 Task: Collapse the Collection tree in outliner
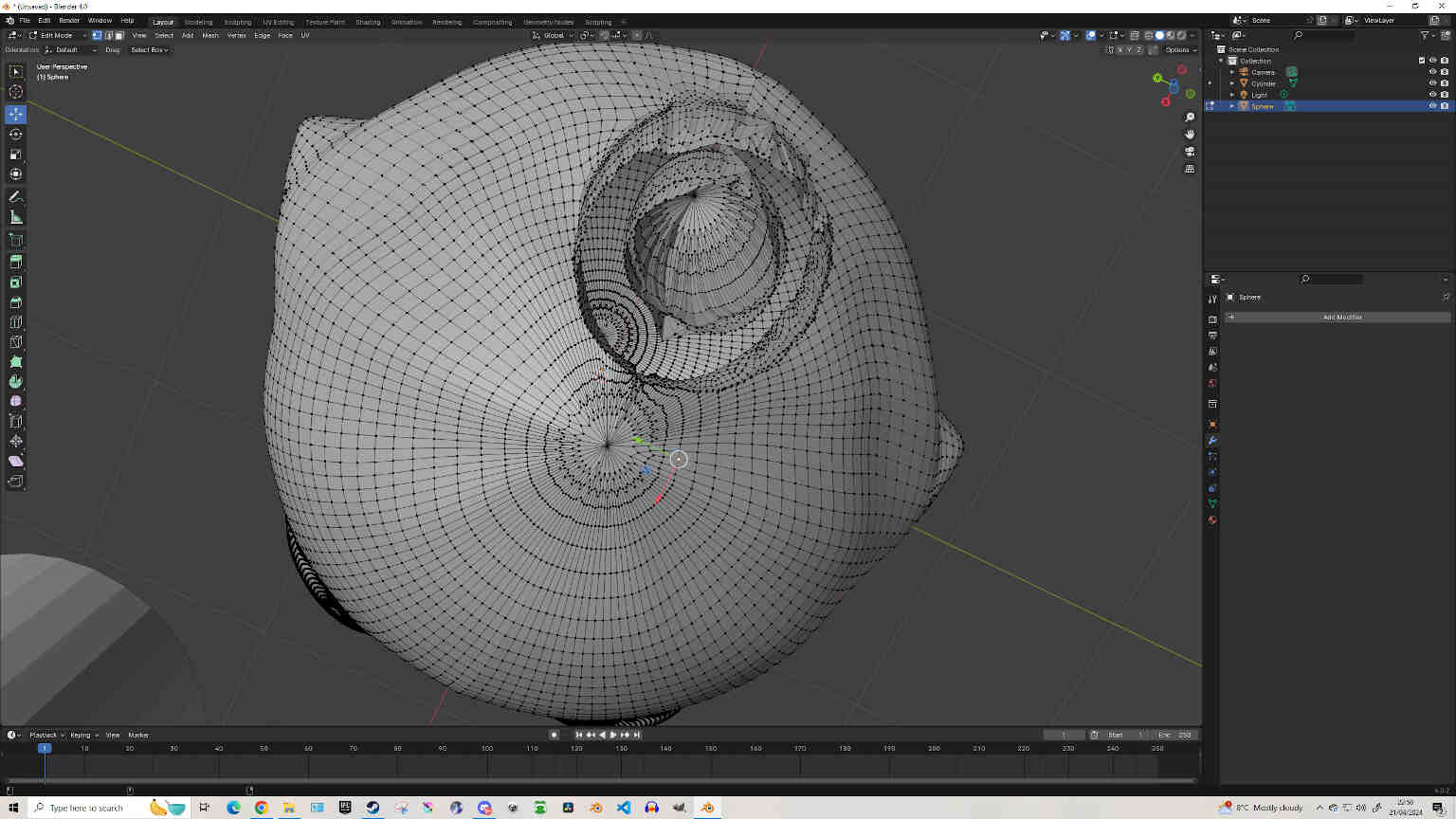coord(1221,61)
